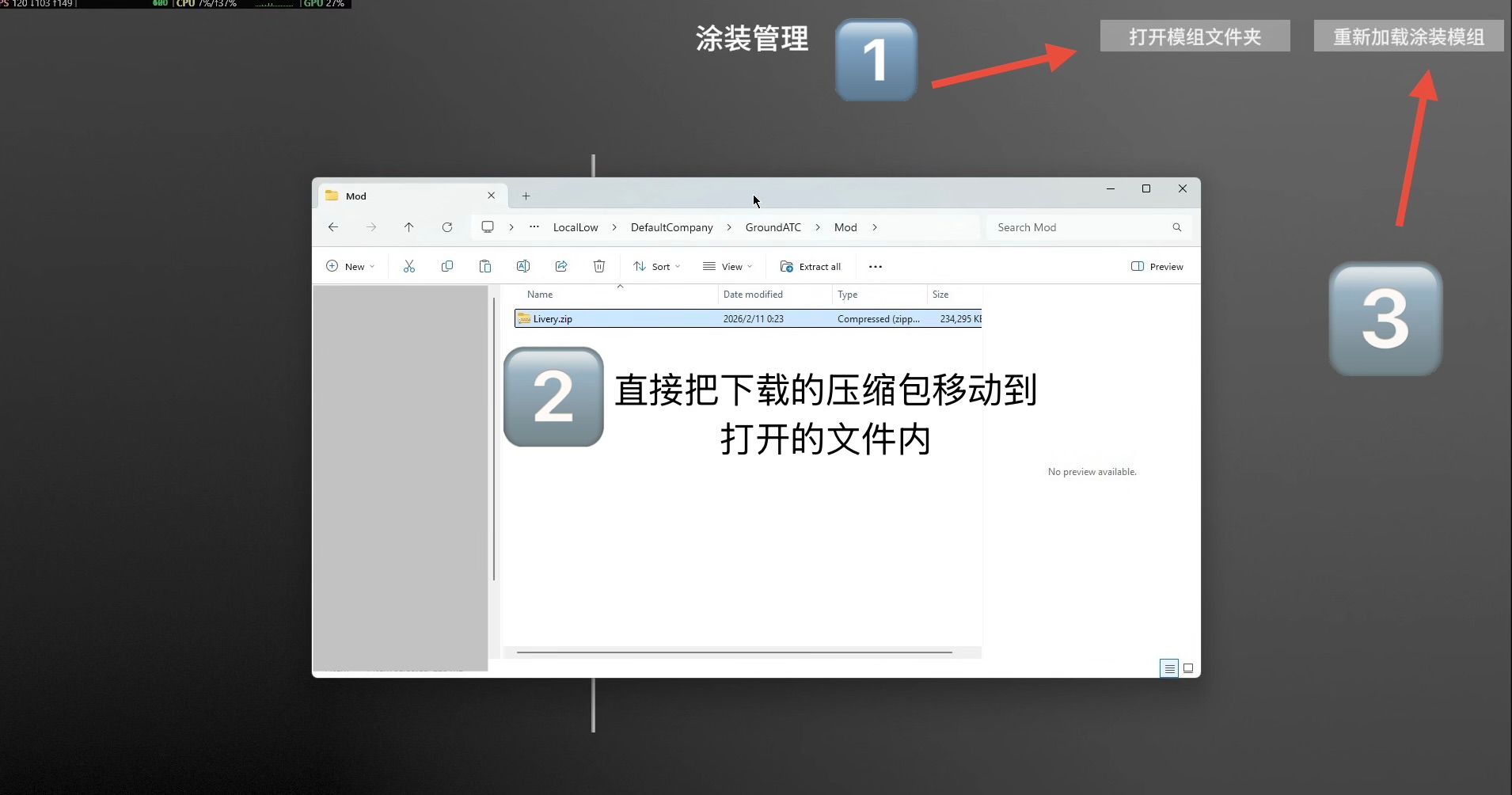Expand the View options dropdown

tap(727, 267)
